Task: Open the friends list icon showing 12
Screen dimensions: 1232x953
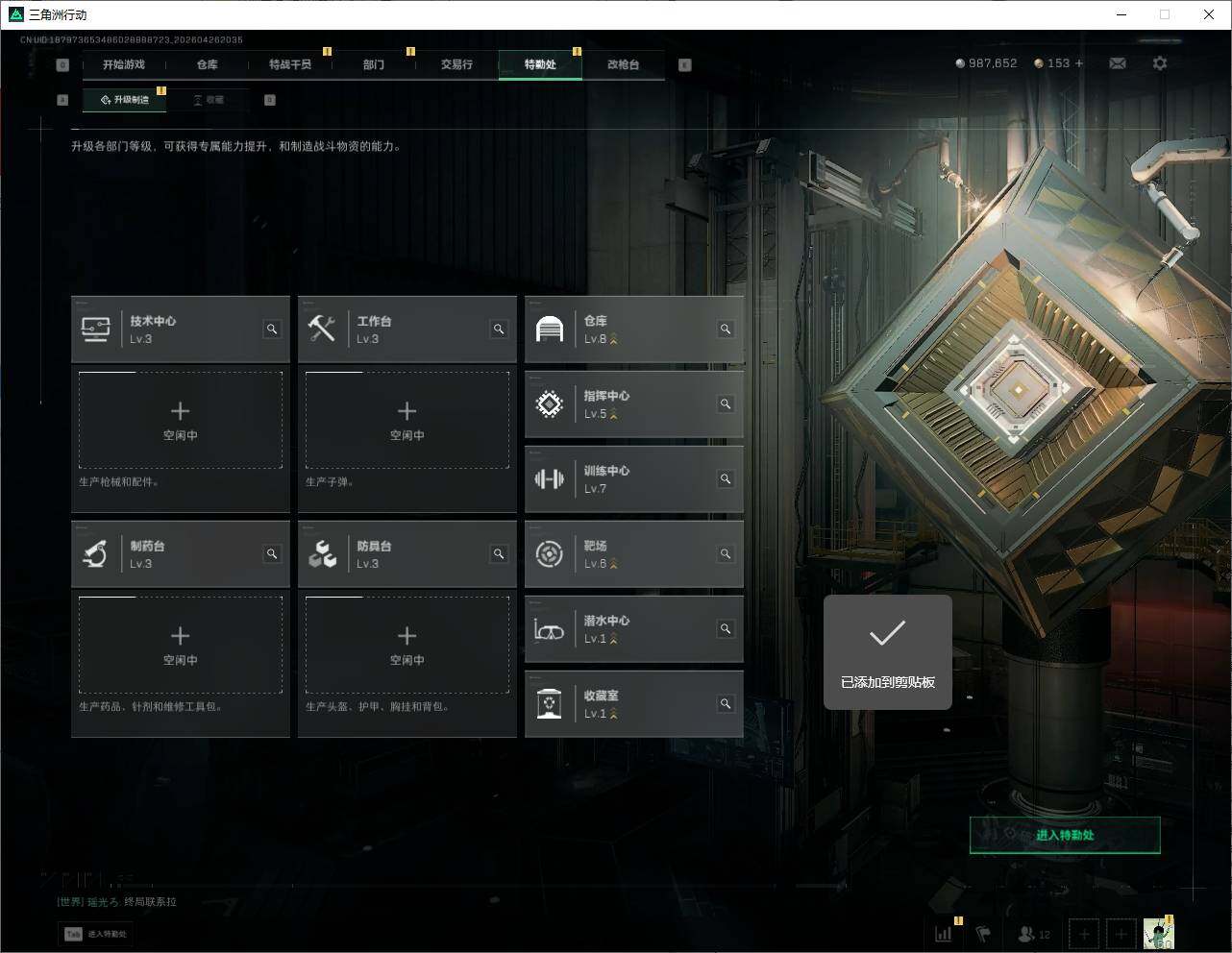Action: coord(1034,933)
